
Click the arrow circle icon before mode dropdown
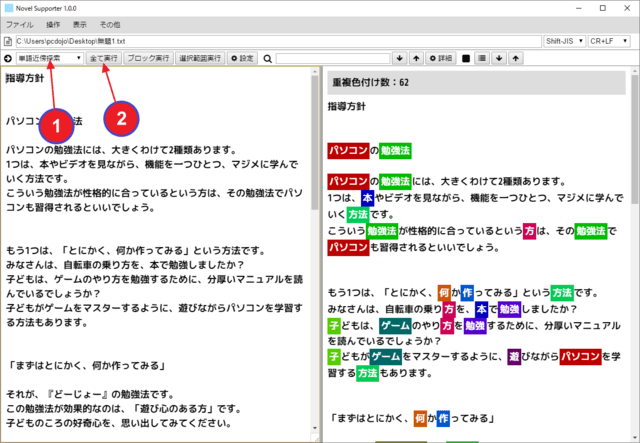point(8,59)
